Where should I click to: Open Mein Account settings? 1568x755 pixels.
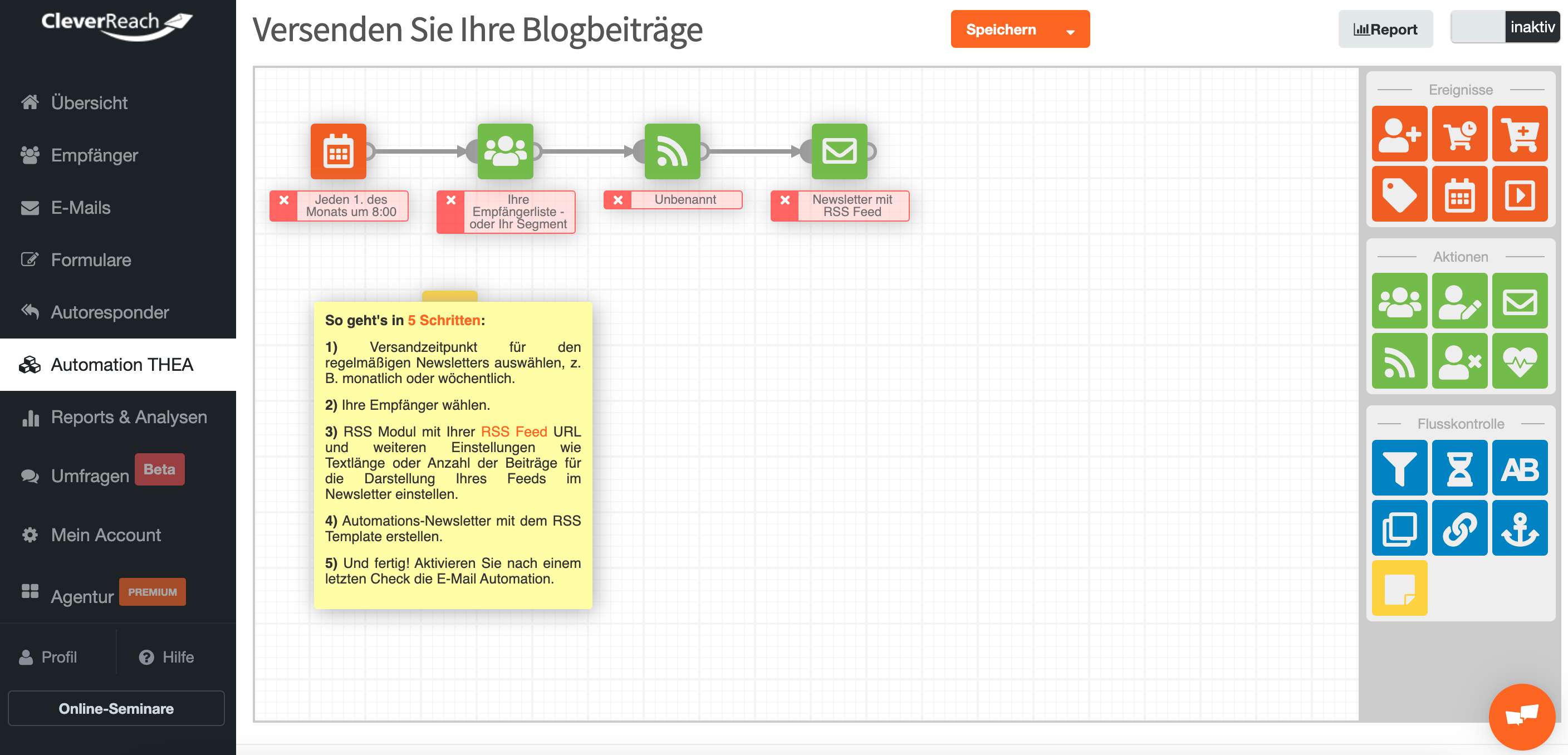pyautogui.click(x=118, y=535)
